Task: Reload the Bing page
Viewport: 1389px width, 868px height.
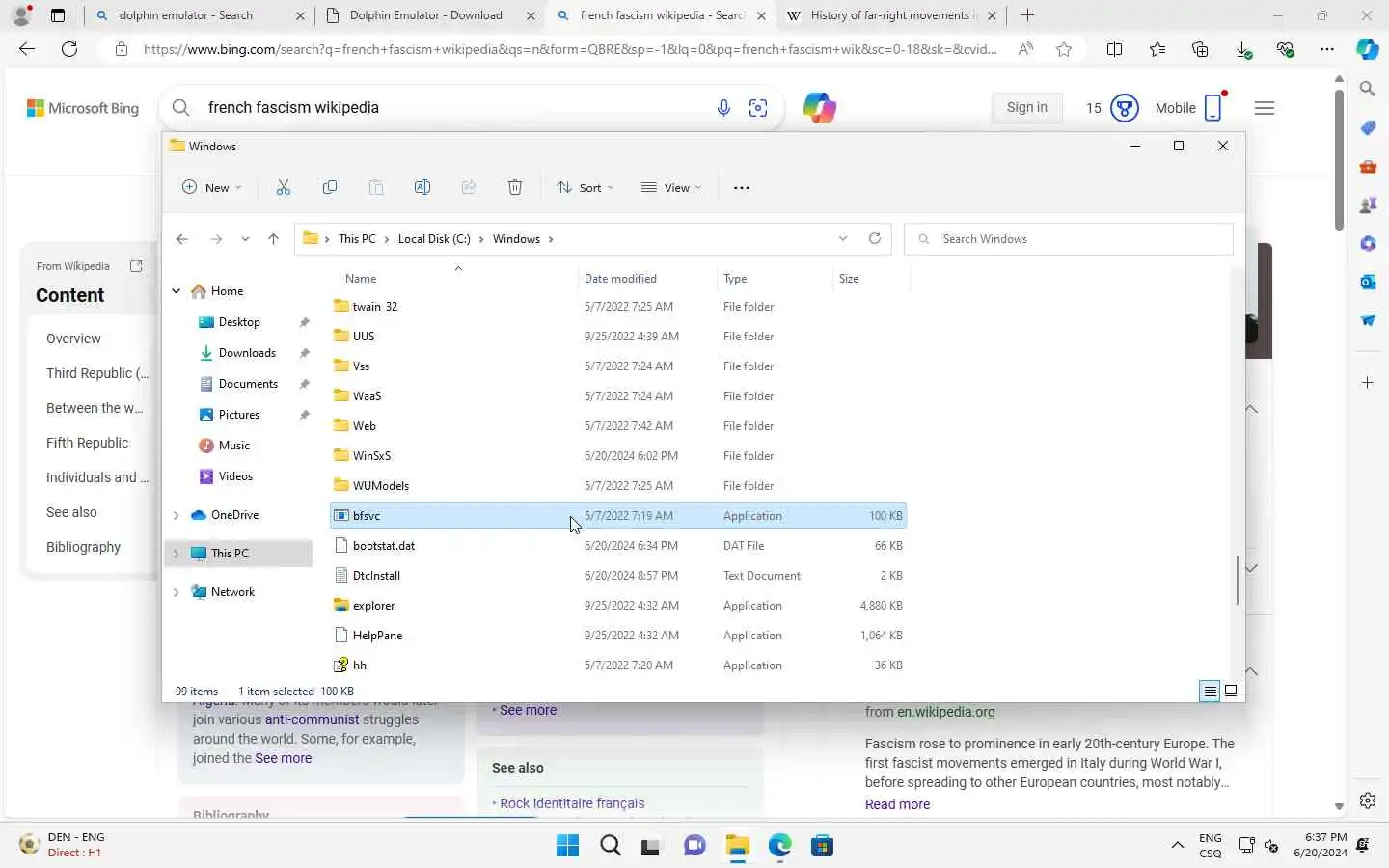Action: click(69, 49)
